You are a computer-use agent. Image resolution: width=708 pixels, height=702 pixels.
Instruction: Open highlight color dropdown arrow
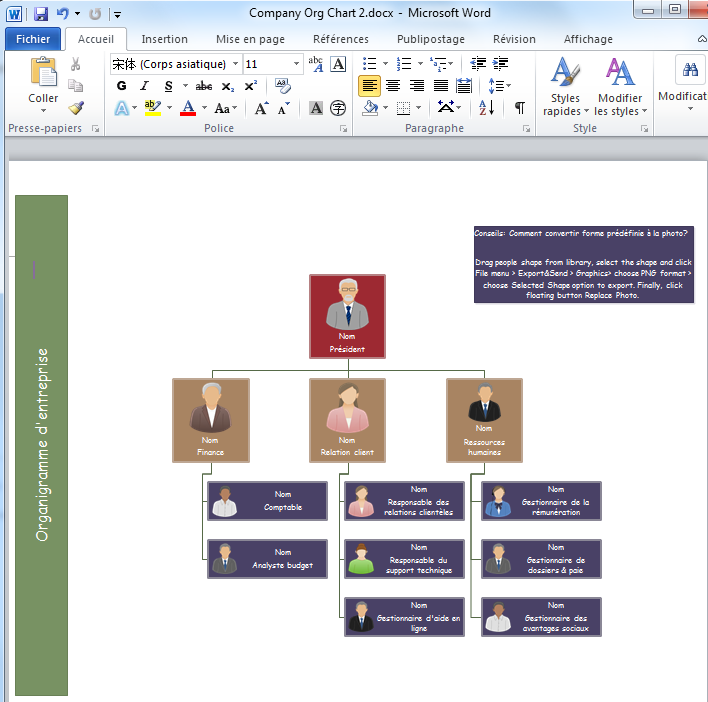(169, 108)
